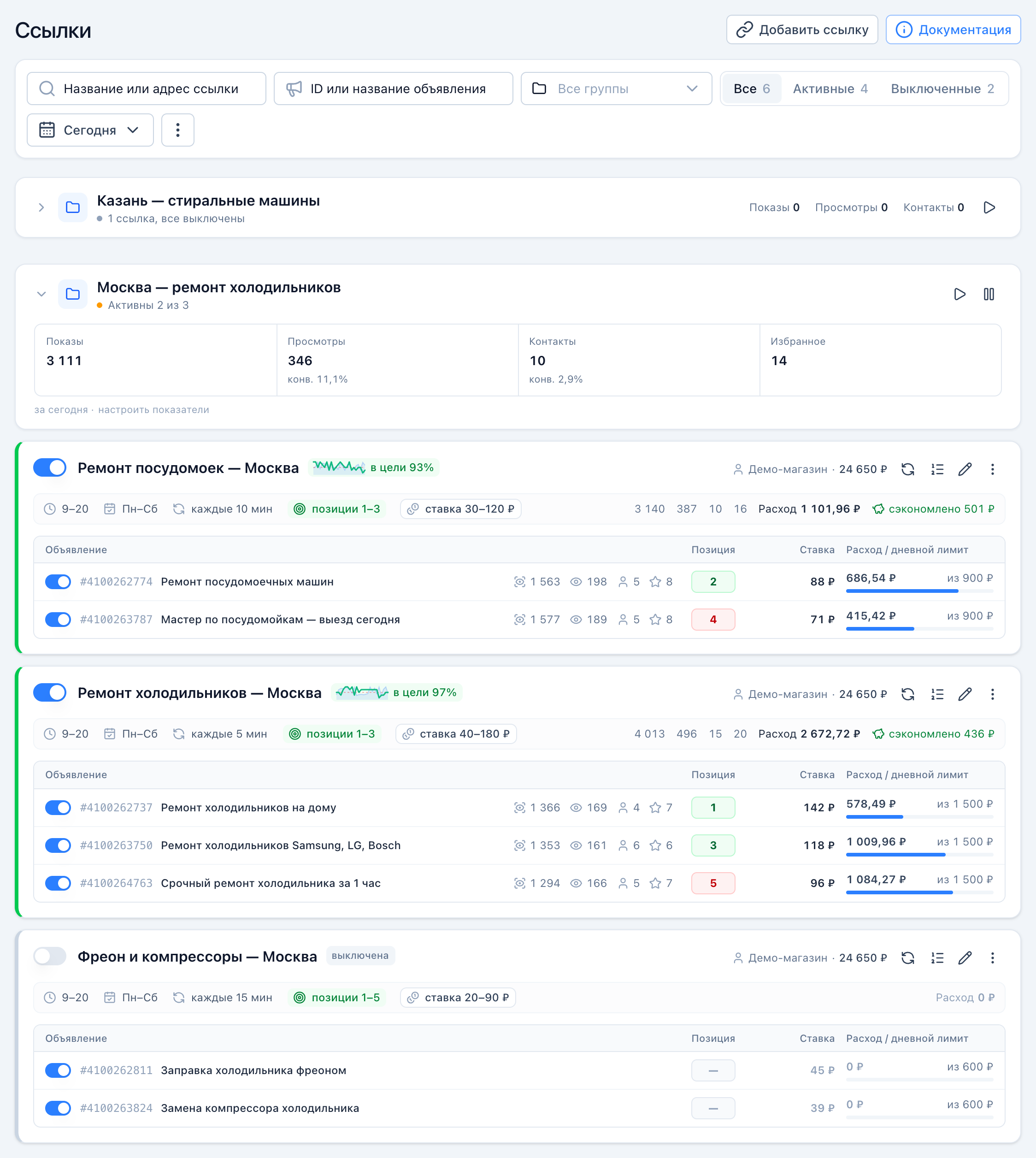The width and height of the screenshot is (1036, 1158).
Task: Disable the Ремонт посудомоек — Москва link switch
Action: tap(50, 468)
